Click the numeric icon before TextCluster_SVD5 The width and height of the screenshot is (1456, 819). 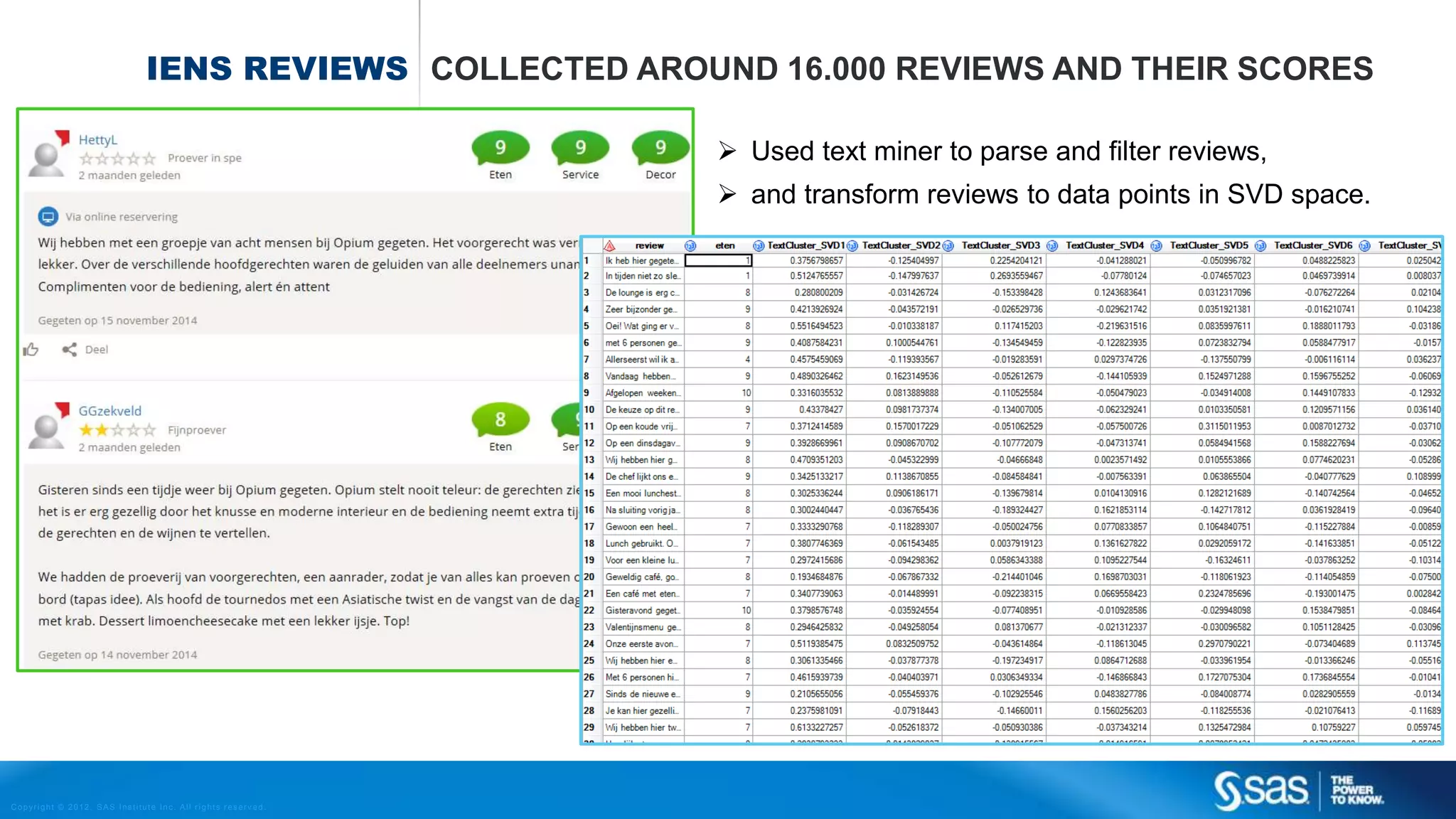click(x=1156, y=245)
